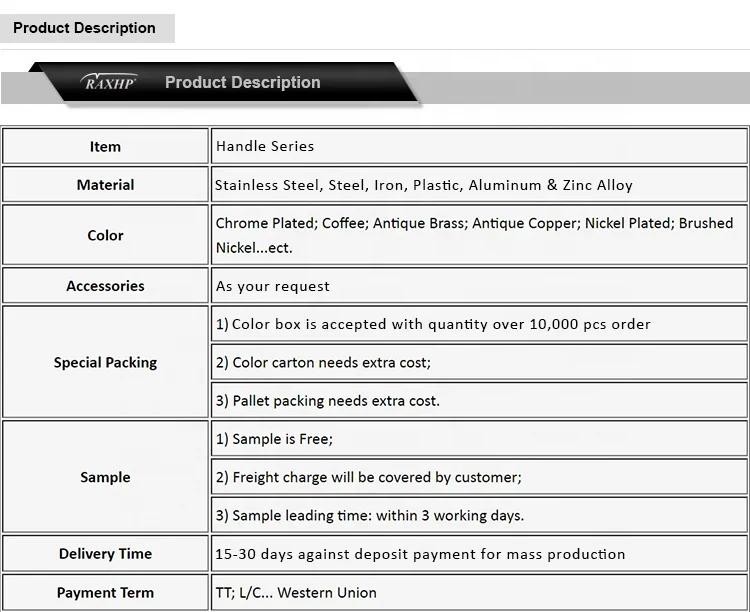Click the Freight charge covered by customer row
Screen dimensions: 750x612
click(369, 477)
